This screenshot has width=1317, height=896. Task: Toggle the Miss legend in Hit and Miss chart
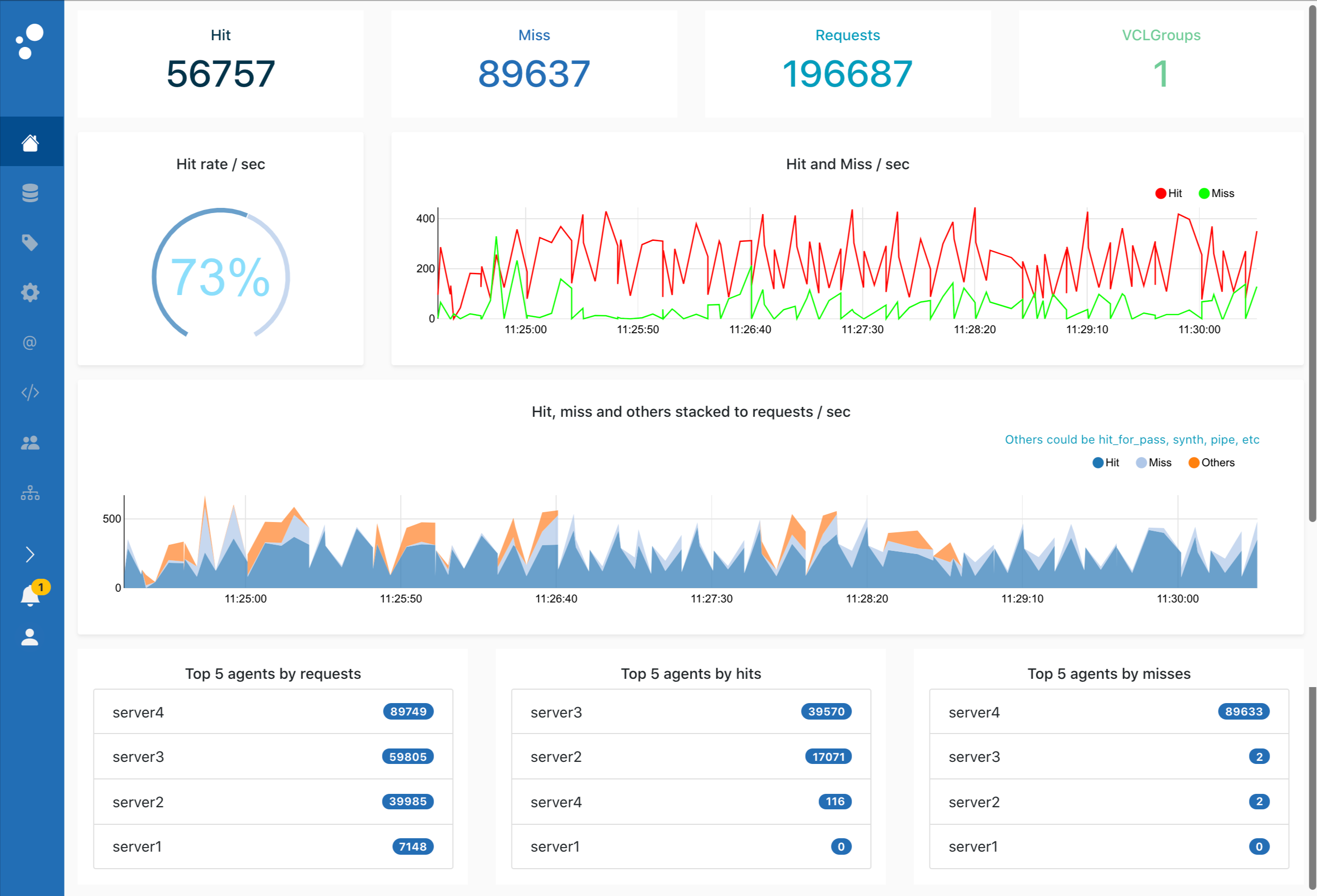(x=1216, y=193)
